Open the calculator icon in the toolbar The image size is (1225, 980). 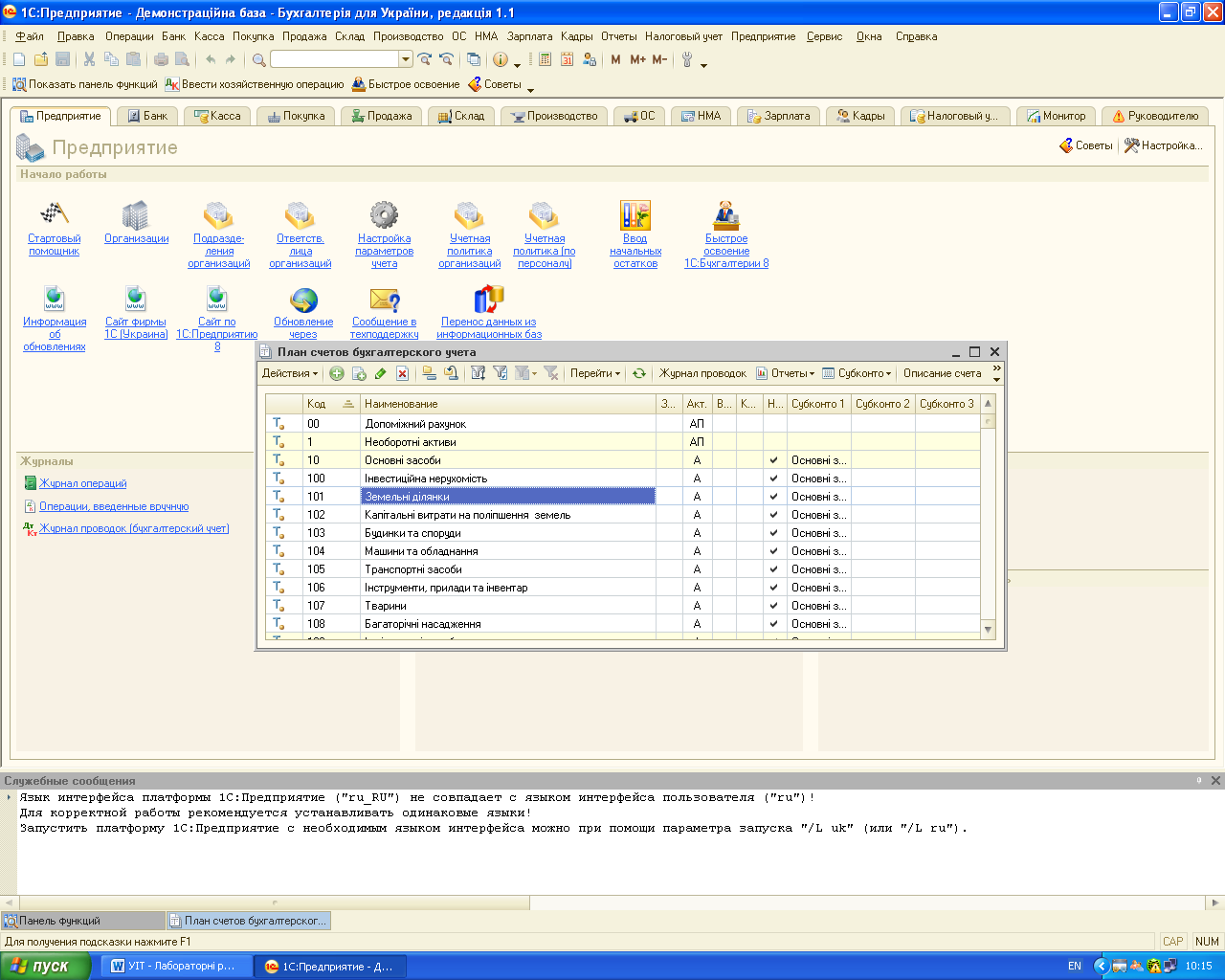(545, 59)
